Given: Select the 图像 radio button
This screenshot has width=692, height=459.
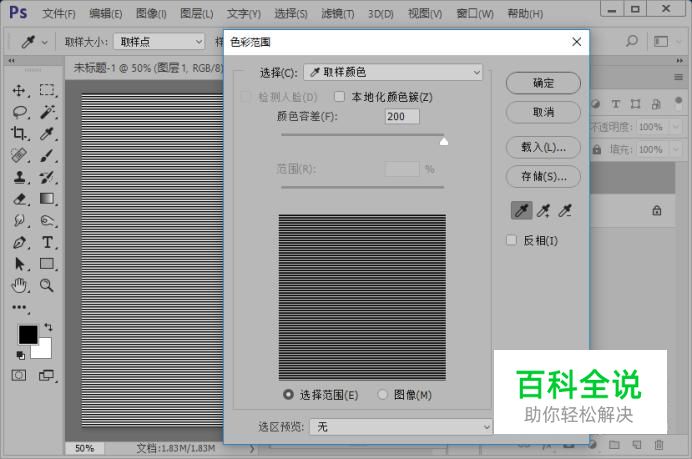Looking at the screenshot, I should [382, 394].
